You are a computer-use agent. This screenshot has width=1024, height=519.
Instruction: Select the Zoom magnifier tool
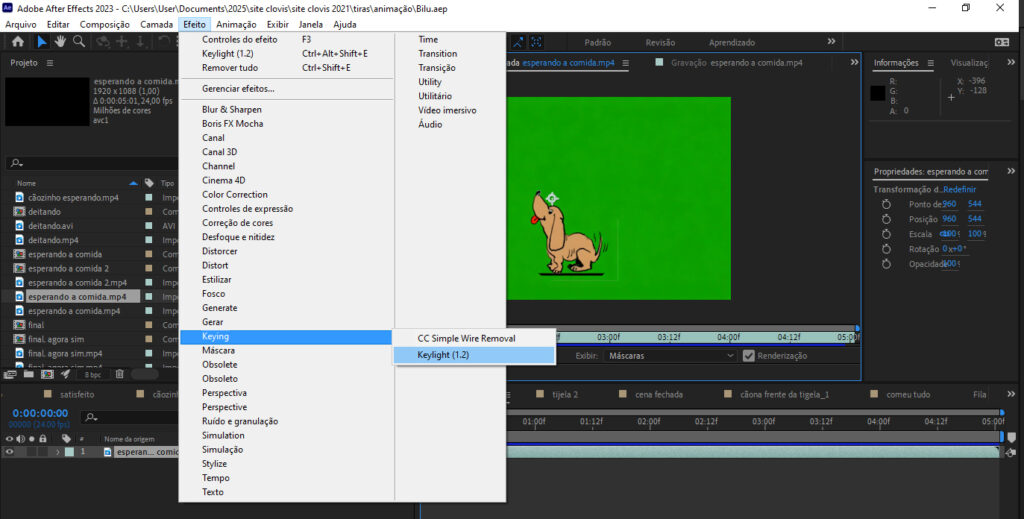point(79,42)
